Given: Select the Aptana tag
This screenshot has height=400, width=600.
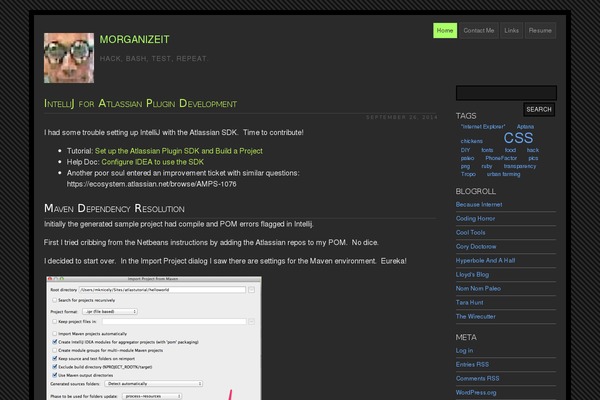Looking at the screenshot, I should coord(525,127).
